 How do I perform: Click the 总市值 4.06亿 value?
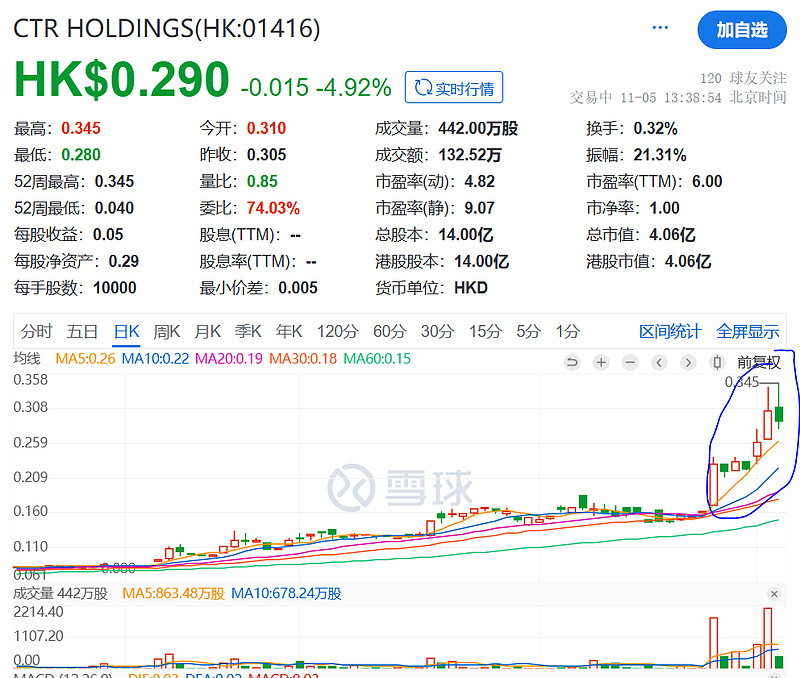[x=672, y=235]
